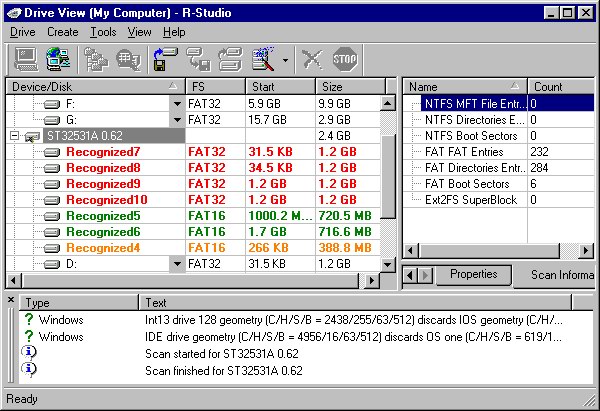Open the dropdown arrow next to Scan icon

point(287,60)
